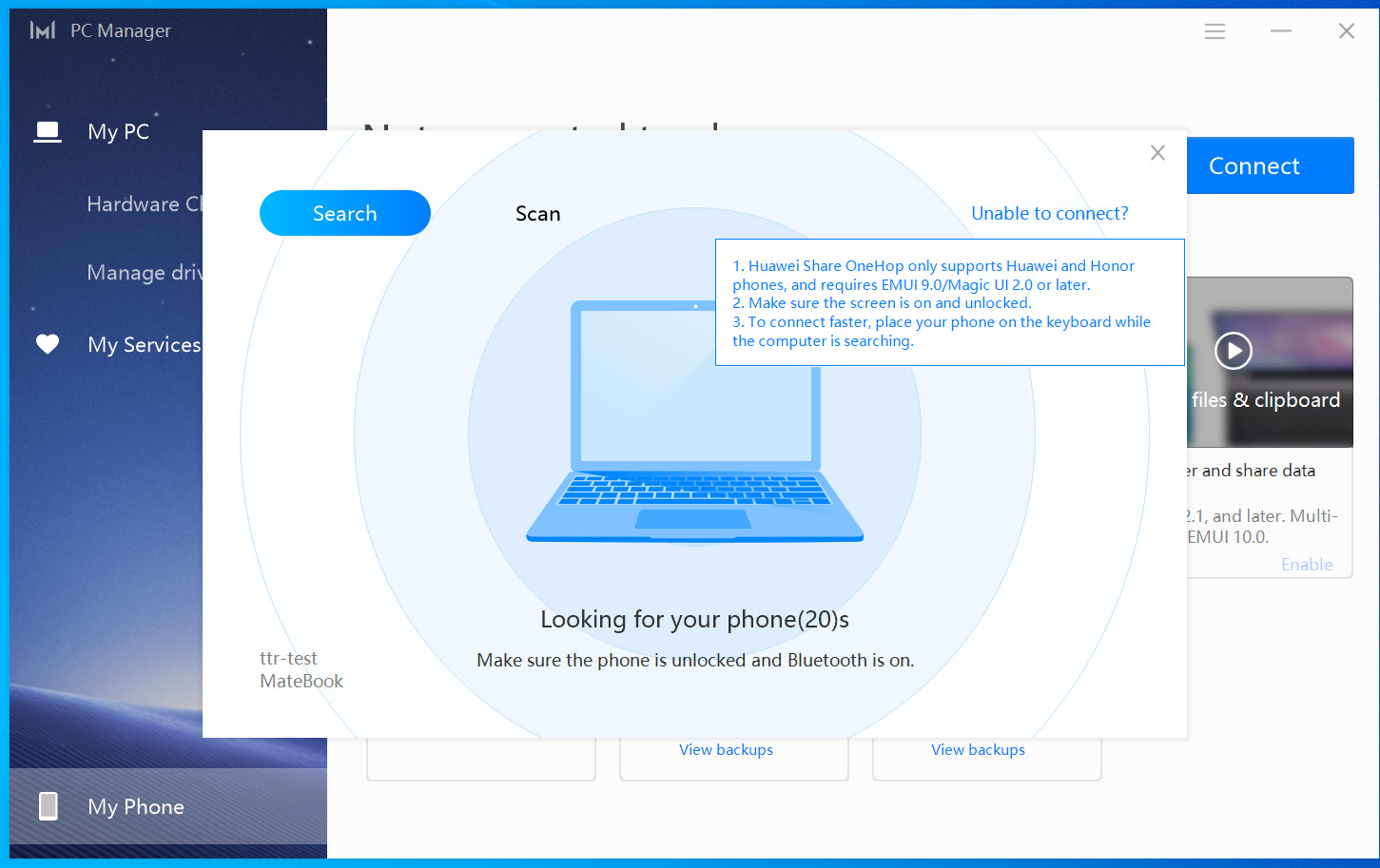Switch to the Scan tab
The height and width of the screenshot is (868, 1380).
[537, 214]
